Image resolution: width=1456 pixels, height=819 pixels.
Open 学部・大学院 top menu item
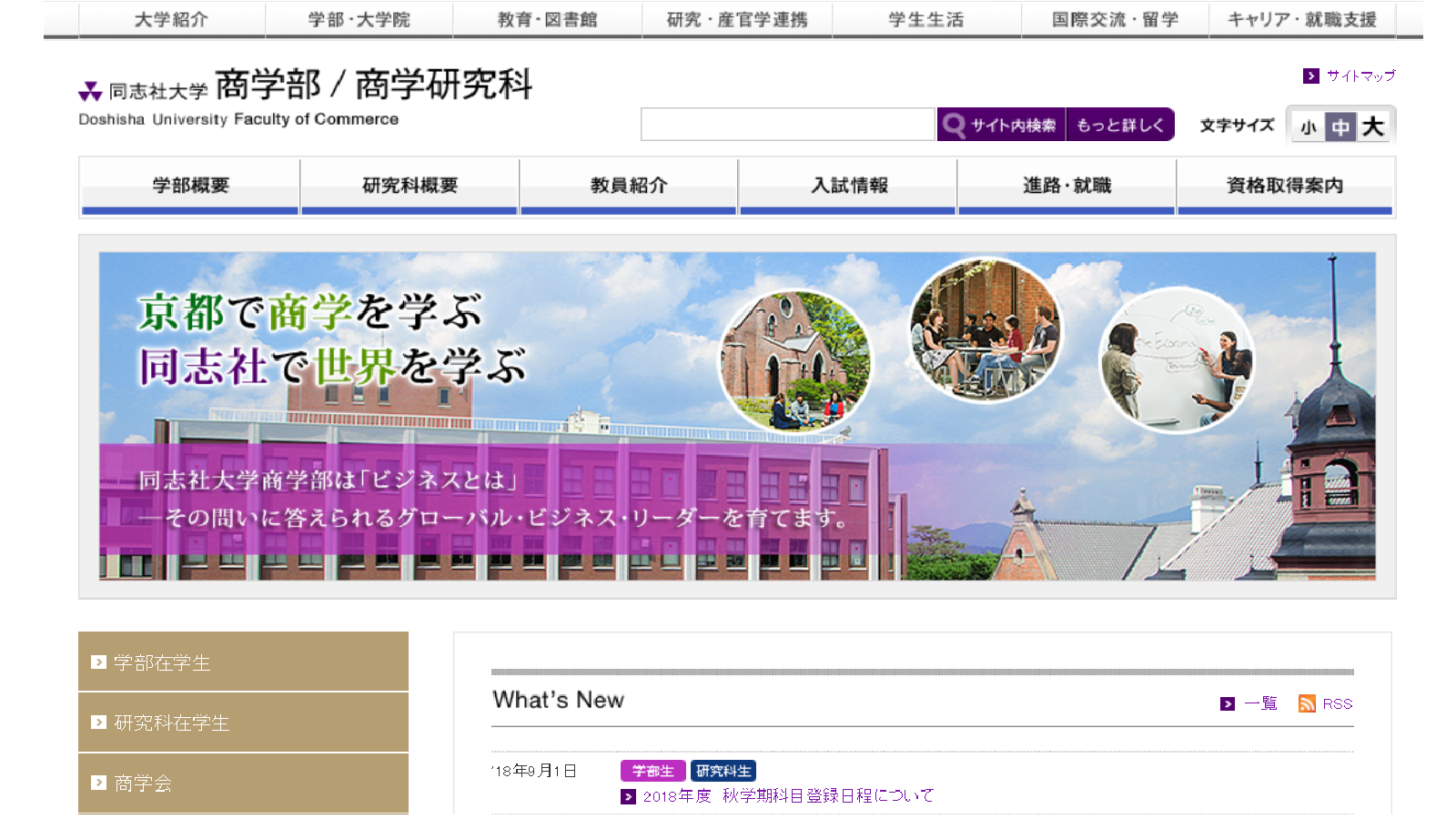click(x=359, y=19)
